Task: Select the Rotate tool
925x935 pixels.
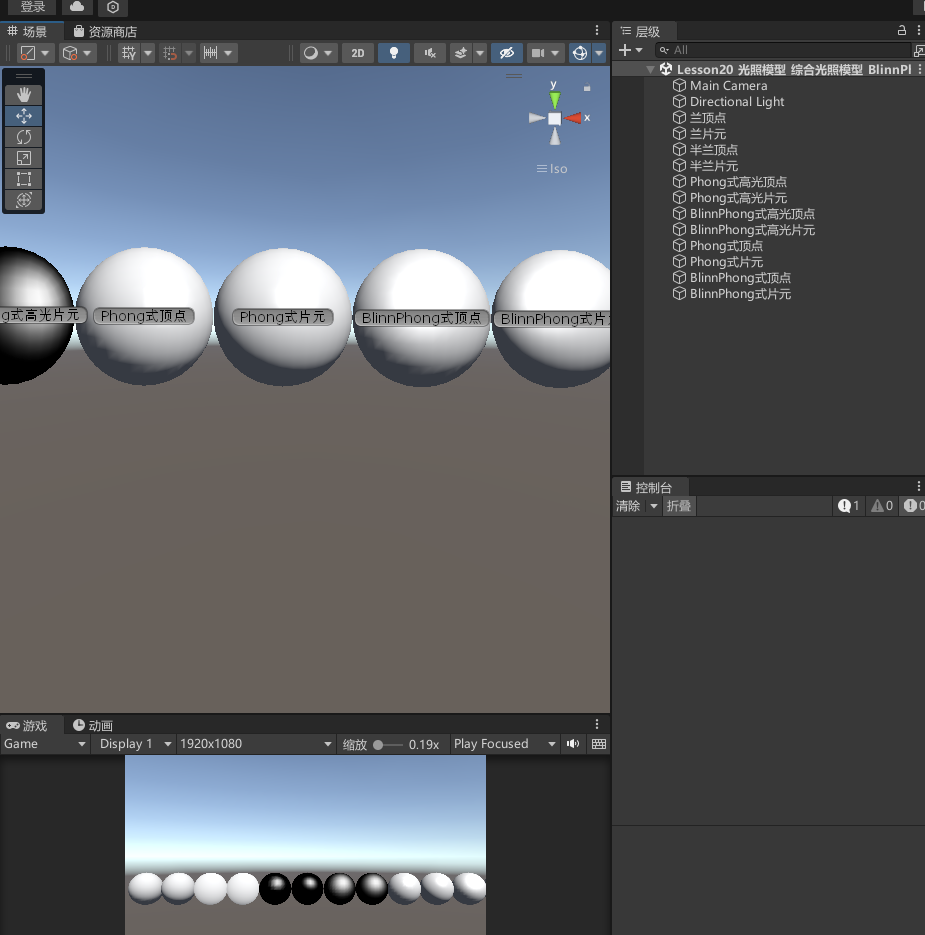Action: 24,137
